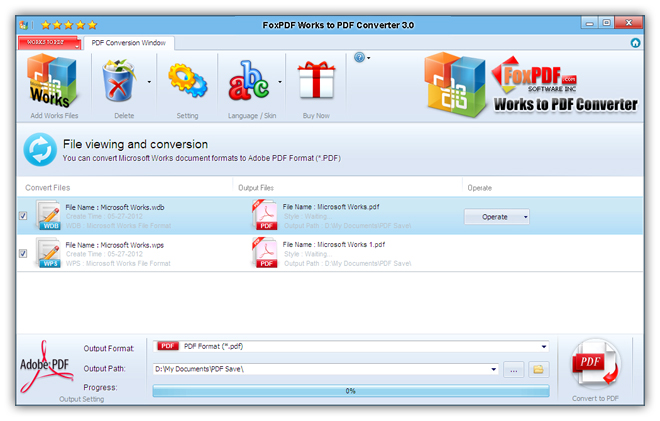Expand the Language / Skin dropdown arrow
The height and width of the screenshot is (421, 660).
pyautogui.click(x=280, y=82)
